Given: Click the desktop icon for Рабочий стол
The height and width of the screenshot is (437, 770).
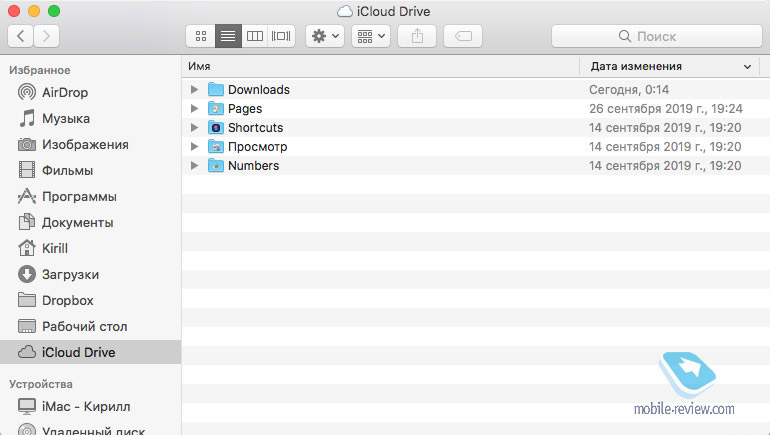Looking at the screenshot, I should click(27, 326).
